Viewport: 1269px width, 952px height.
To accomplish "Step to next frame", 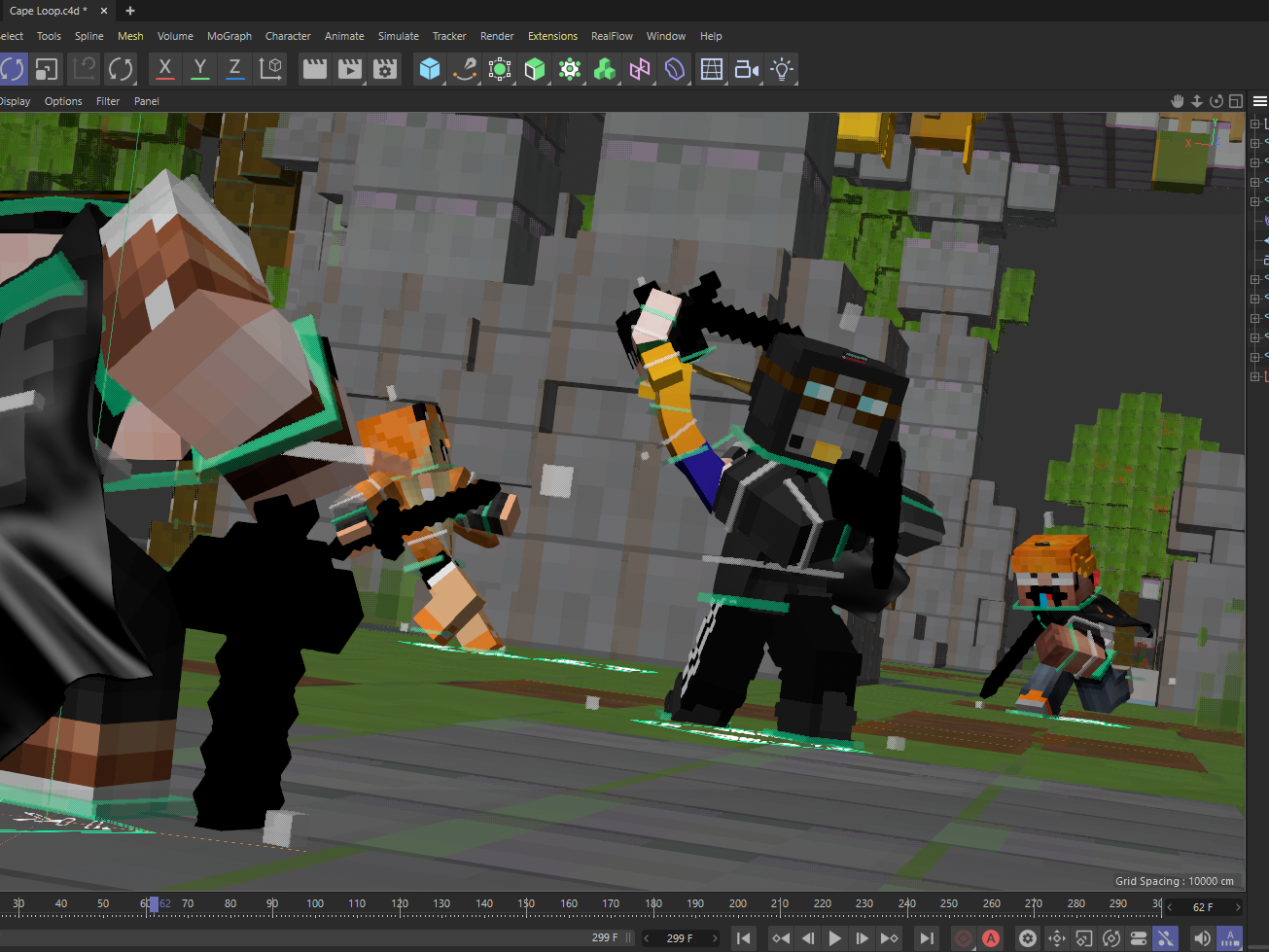I will (862, 938).
